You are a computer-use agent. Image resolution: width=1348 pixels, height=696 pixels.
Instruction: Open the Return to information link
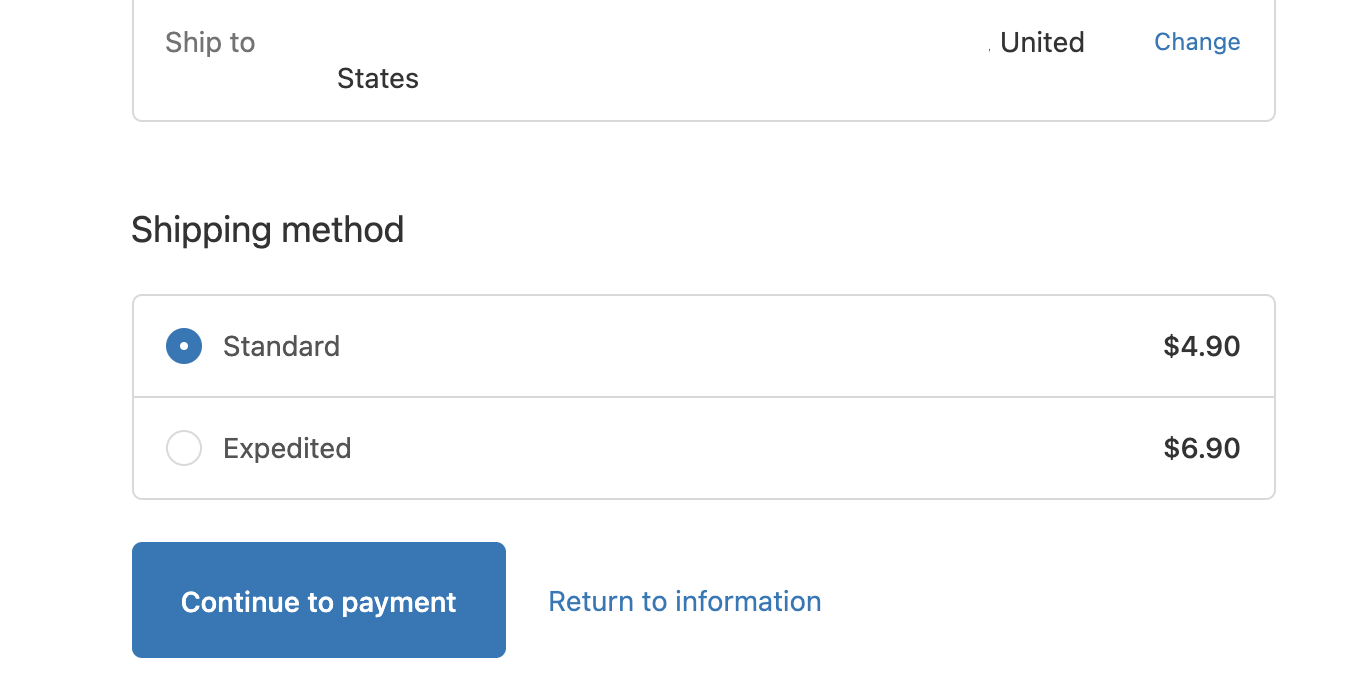(x=685, y=601)
